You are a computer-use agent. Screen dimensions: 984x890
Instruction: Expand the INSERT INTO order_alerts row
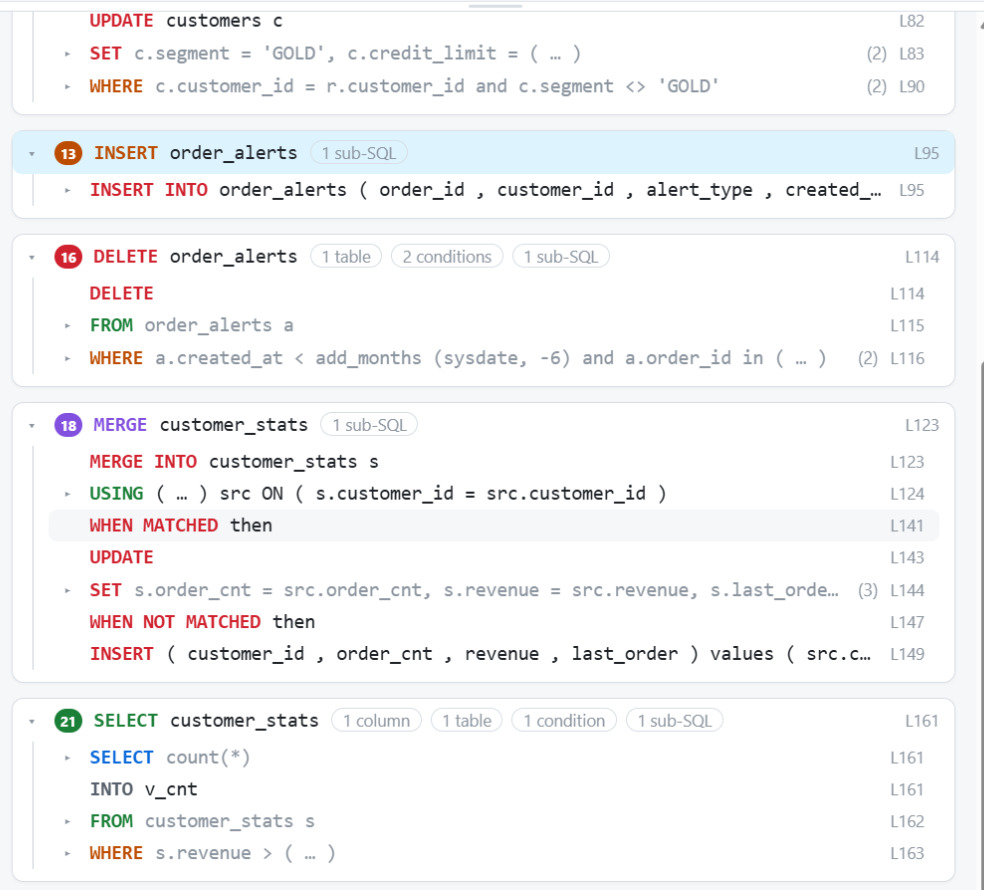click(x=67, y=190)
